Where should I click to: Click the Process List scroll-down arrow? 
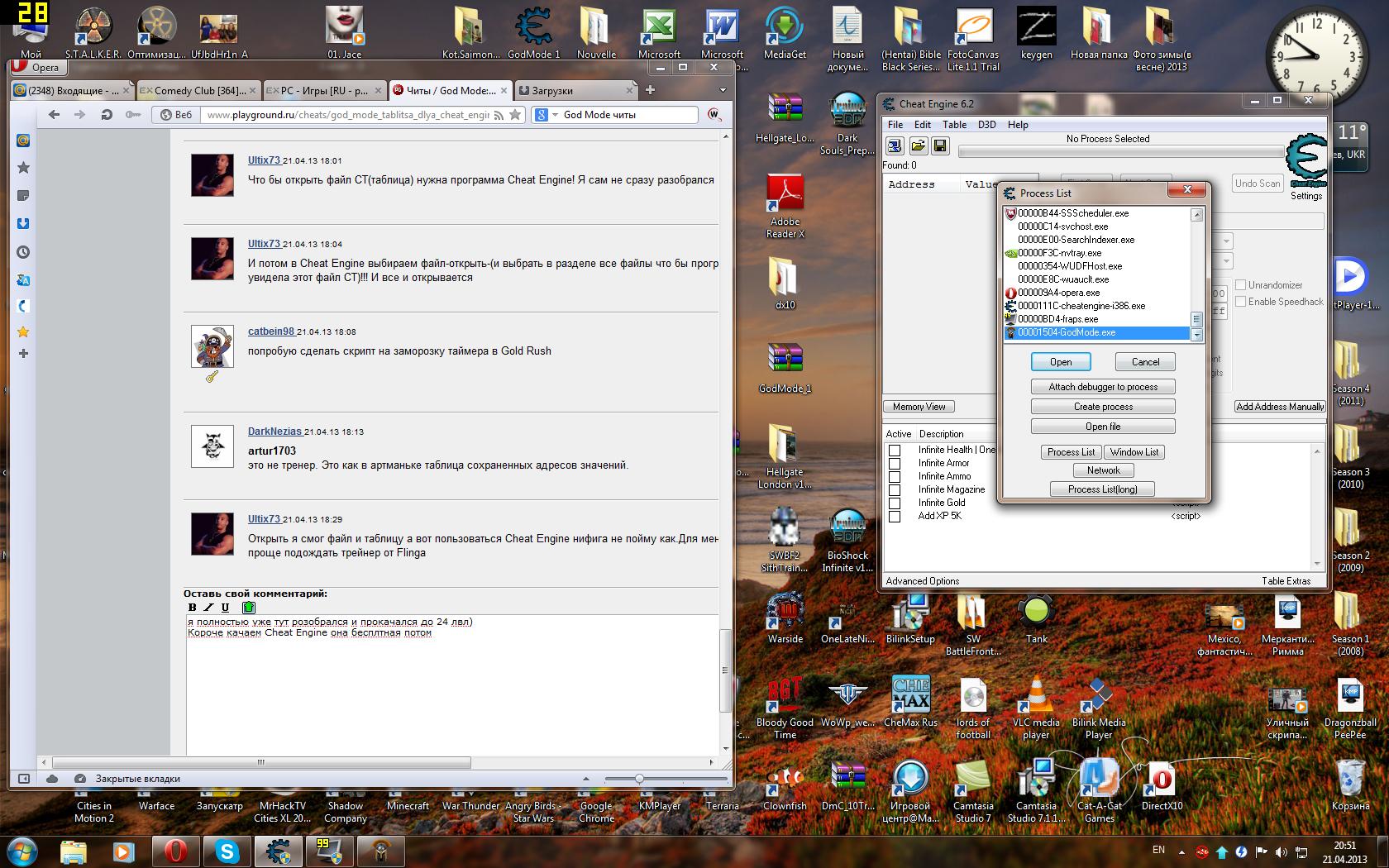(1196, 335)
